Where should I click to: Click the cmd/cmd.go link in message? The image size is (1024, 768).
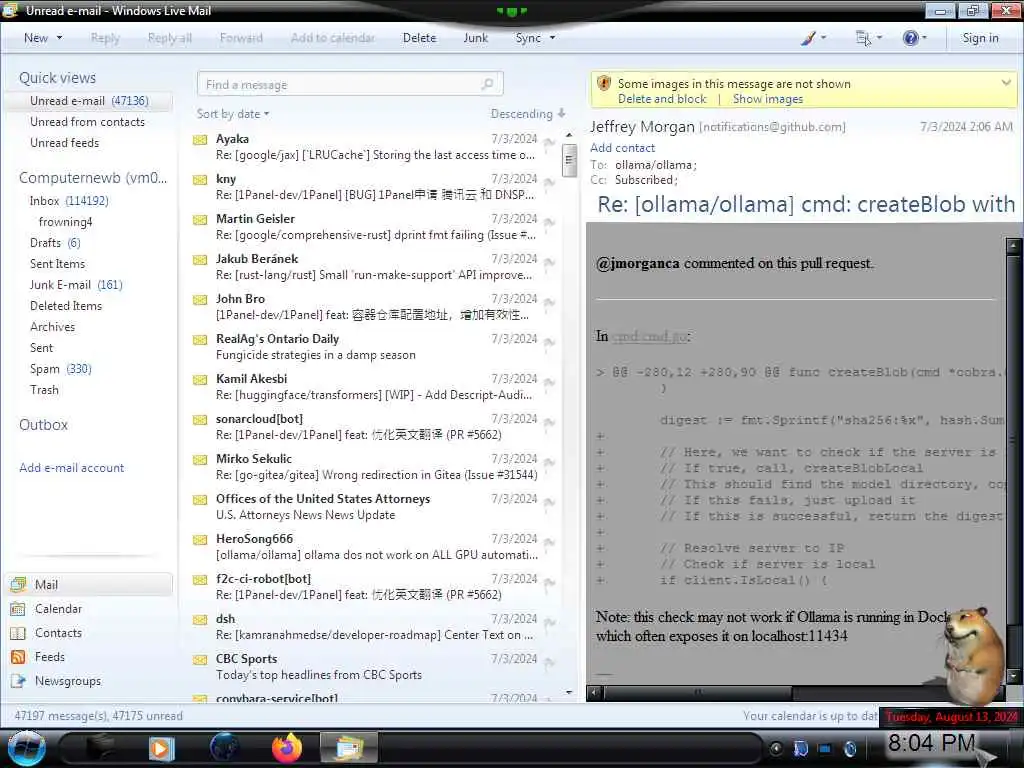click(x=650, y=336)
